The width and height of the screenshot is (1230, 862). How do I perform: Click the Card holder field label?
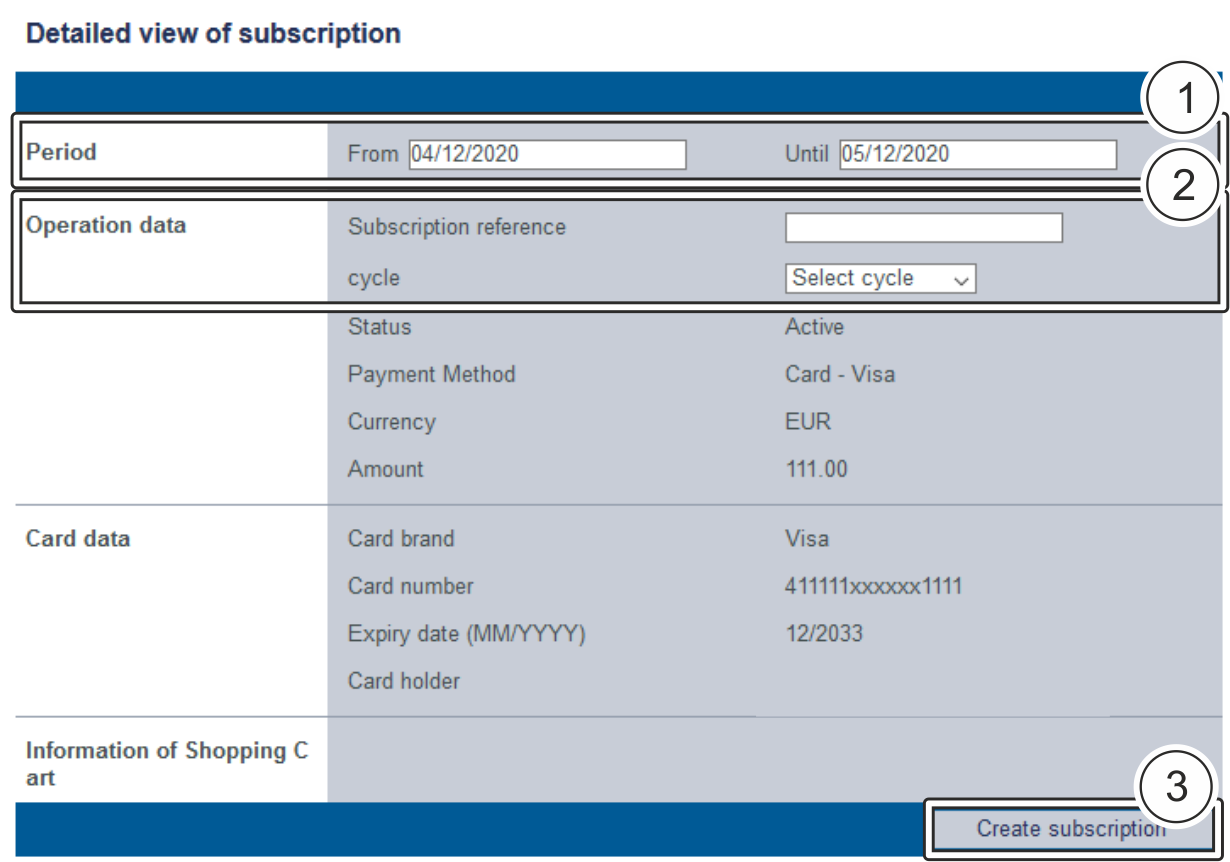[x=404, y=682]
